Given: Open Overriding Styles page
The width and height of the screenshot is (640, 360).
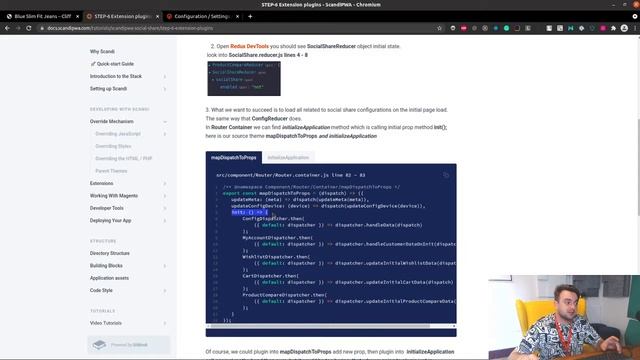Looking at the screenshot, I should coord(113,146).
